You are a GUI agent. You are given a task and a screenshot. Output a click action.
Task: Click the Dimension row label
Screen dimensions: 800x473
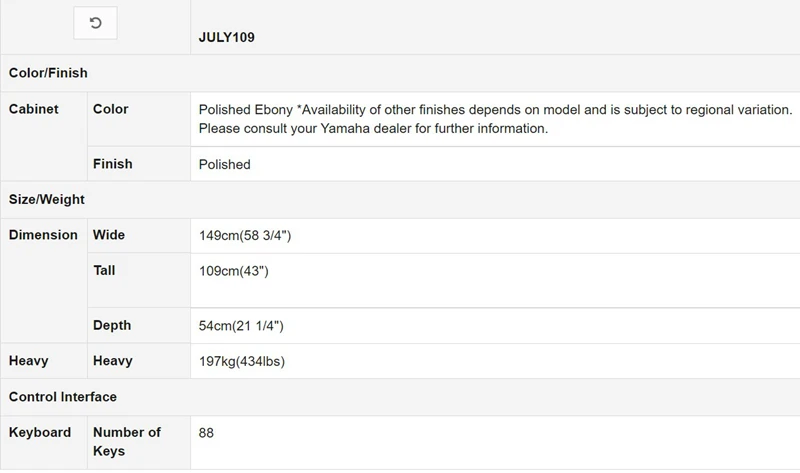point(43,235)
